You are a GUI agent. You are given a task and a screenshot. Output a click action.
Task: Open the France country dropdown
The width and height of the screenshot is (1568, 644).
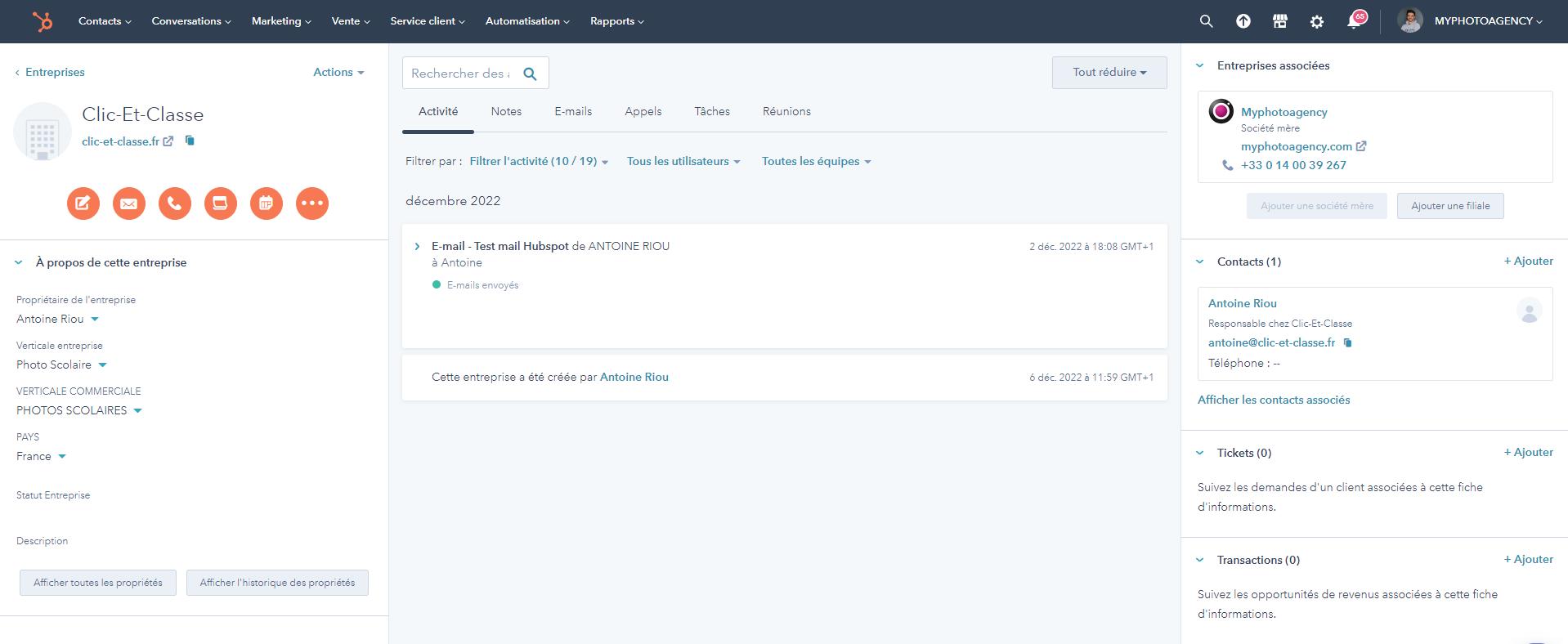(x=41, y=457)
